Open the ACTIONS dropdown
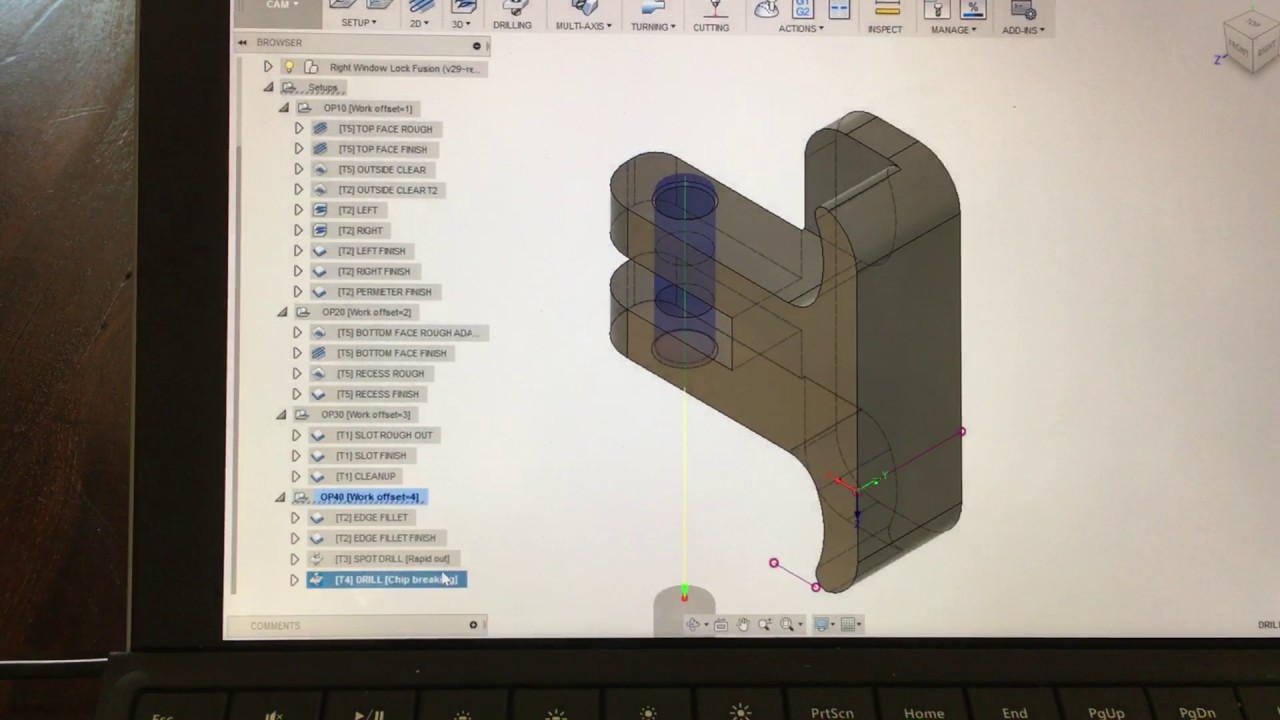The image size is (1280, 720). [801, 28]
